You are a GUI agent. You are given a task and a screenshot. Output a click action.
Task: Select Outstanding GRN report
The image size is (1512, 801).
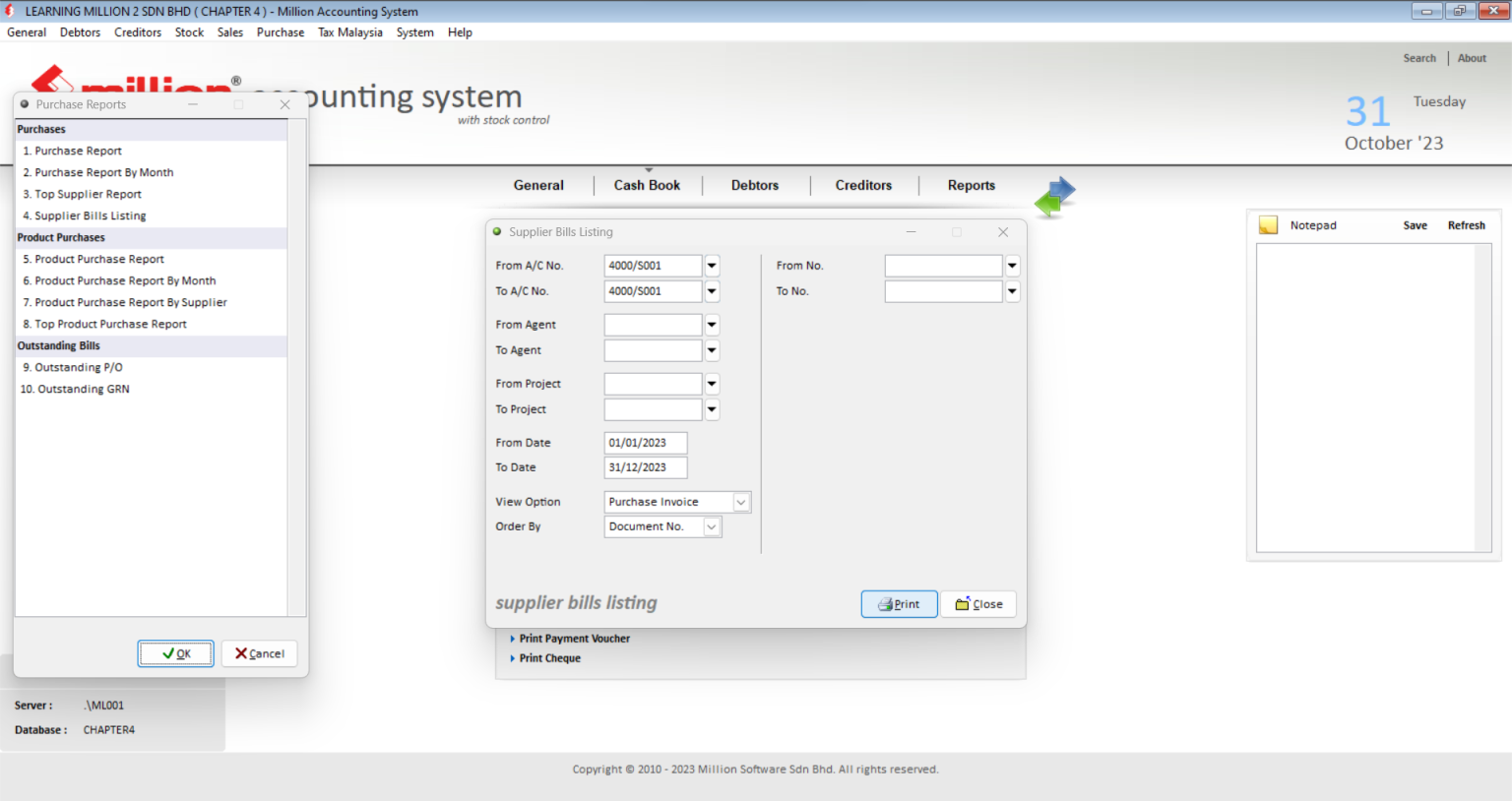click(x=152, y=389)
